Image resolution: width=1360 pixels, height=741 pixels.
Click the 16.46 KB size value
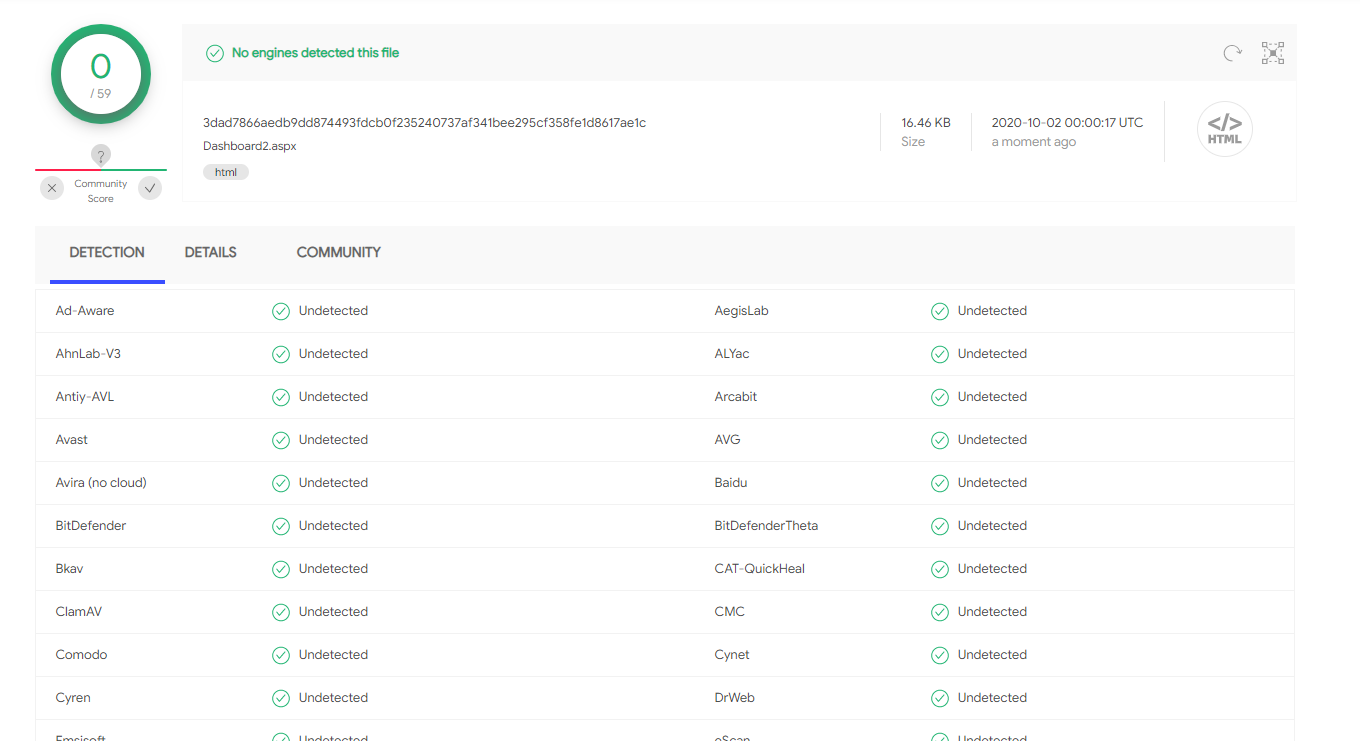pyautogui.click(x=926, y=123)
